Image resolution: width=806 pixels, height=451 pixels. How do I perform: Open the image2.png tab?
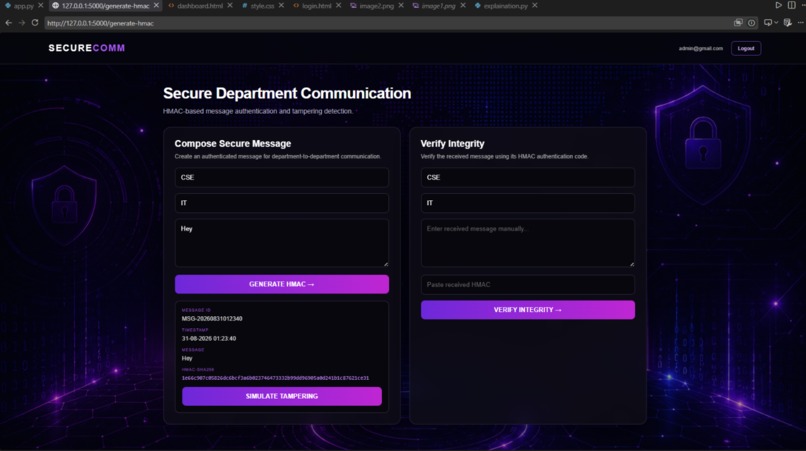[x=376, y=6]
